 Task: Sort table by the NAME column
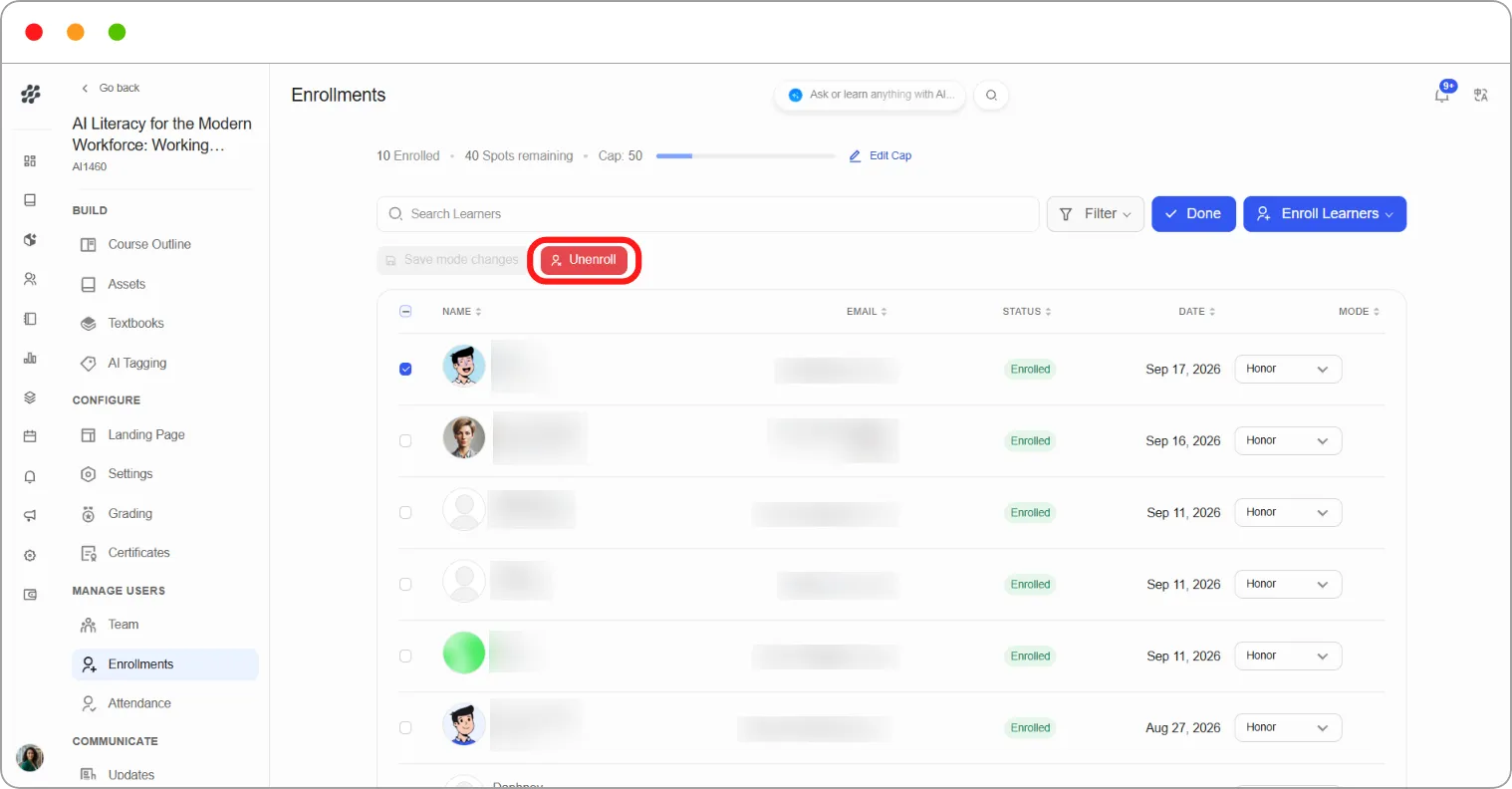tap(461, 312)
